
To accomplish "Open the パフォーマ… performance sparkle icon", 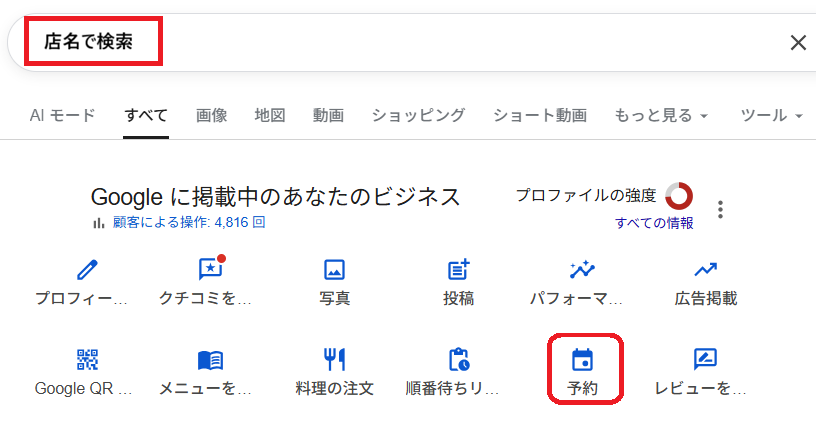I will coord(582,270).
